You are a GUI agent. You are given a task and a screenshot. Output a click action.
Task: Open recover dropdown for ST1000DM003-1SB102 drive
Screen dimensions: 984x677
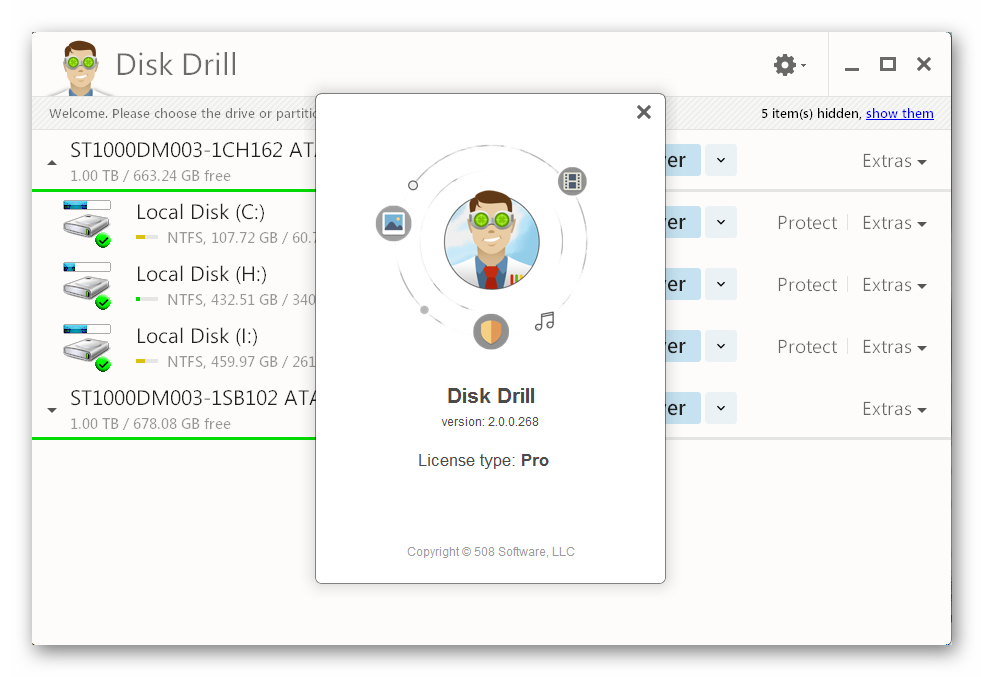[x=720, y=408]
